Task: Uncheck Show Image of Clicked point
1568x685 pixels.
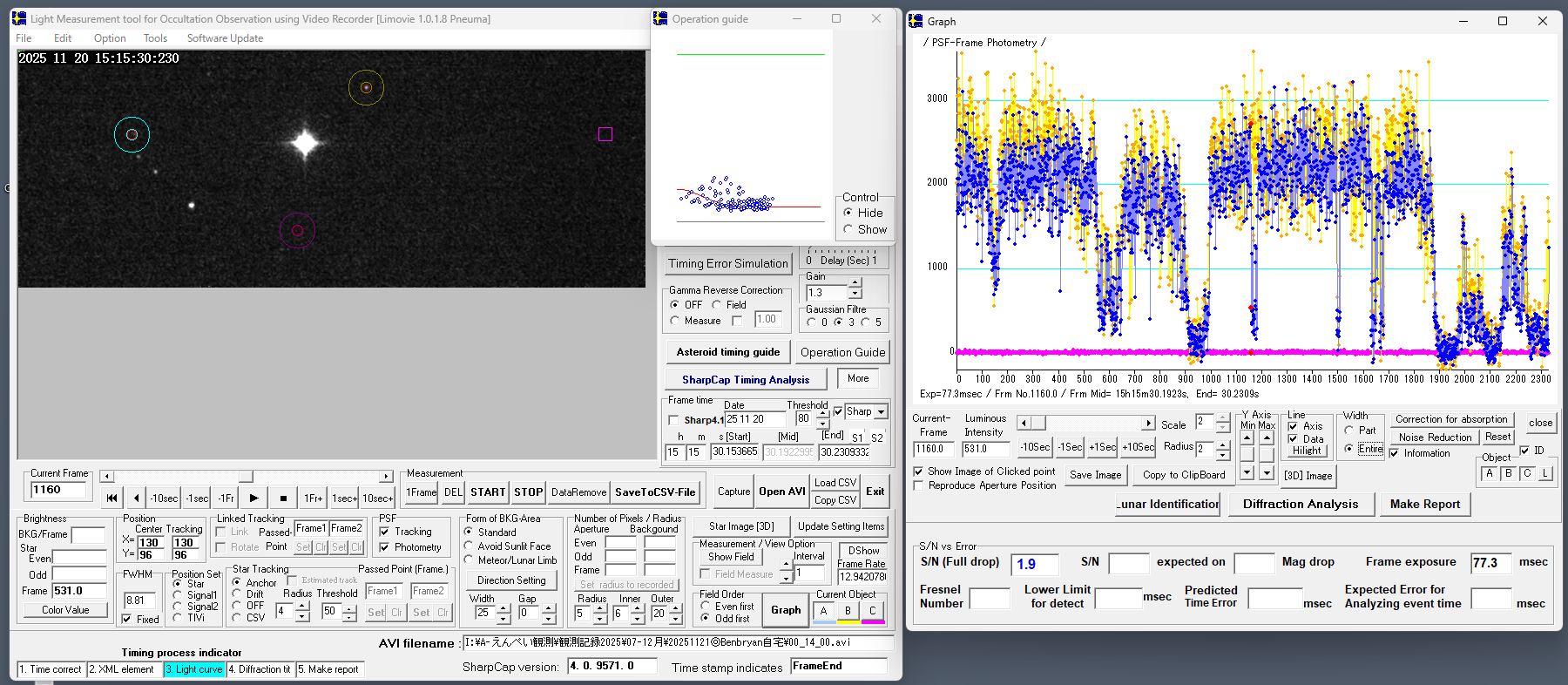Action: (918, 471)
